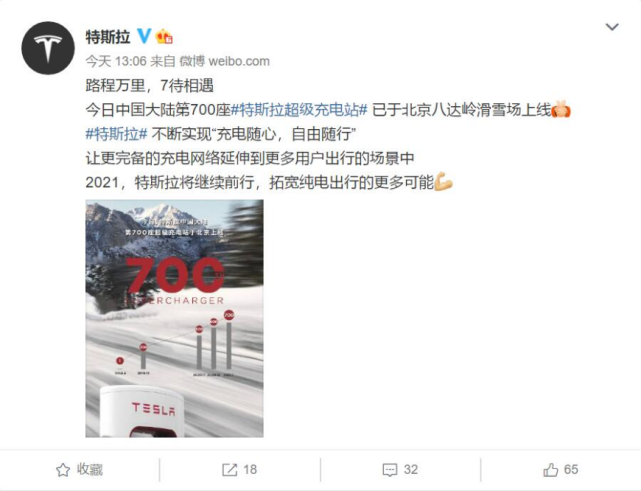
Task: Expand the post options chevron menu
Action: tap(612, 27)
